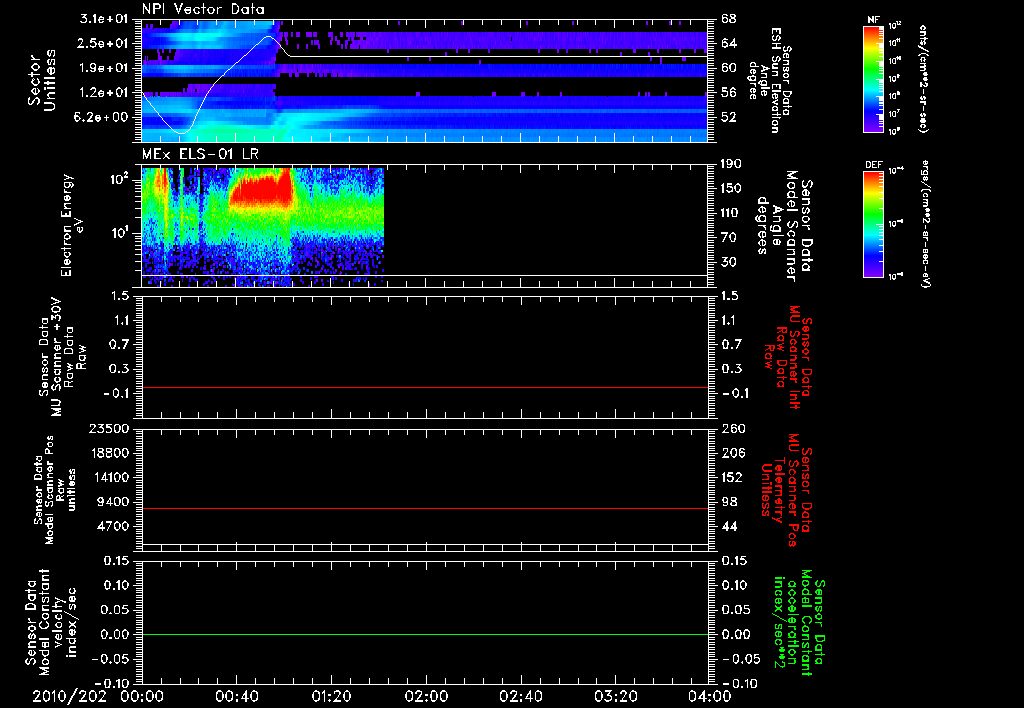Screen dimensions: 1024x708
Task: Click the 04:00 end time label
Action: click(710, 697)
